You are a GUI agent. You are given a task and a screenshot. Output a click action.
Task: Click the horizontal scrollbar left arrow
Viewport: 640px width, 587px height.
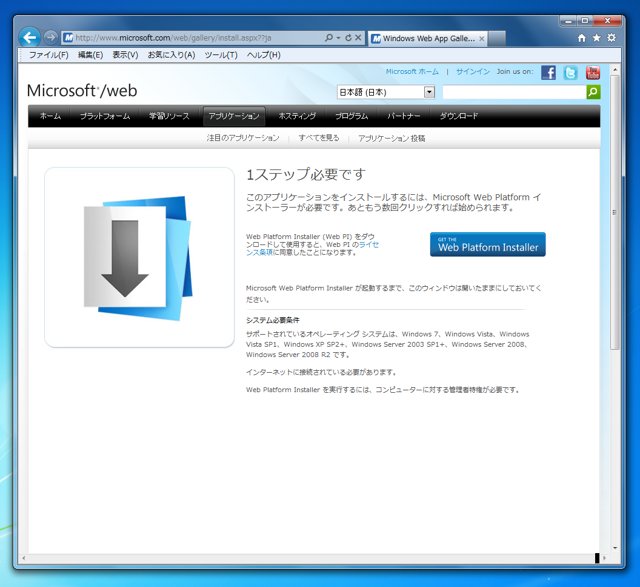coord(23,558)
